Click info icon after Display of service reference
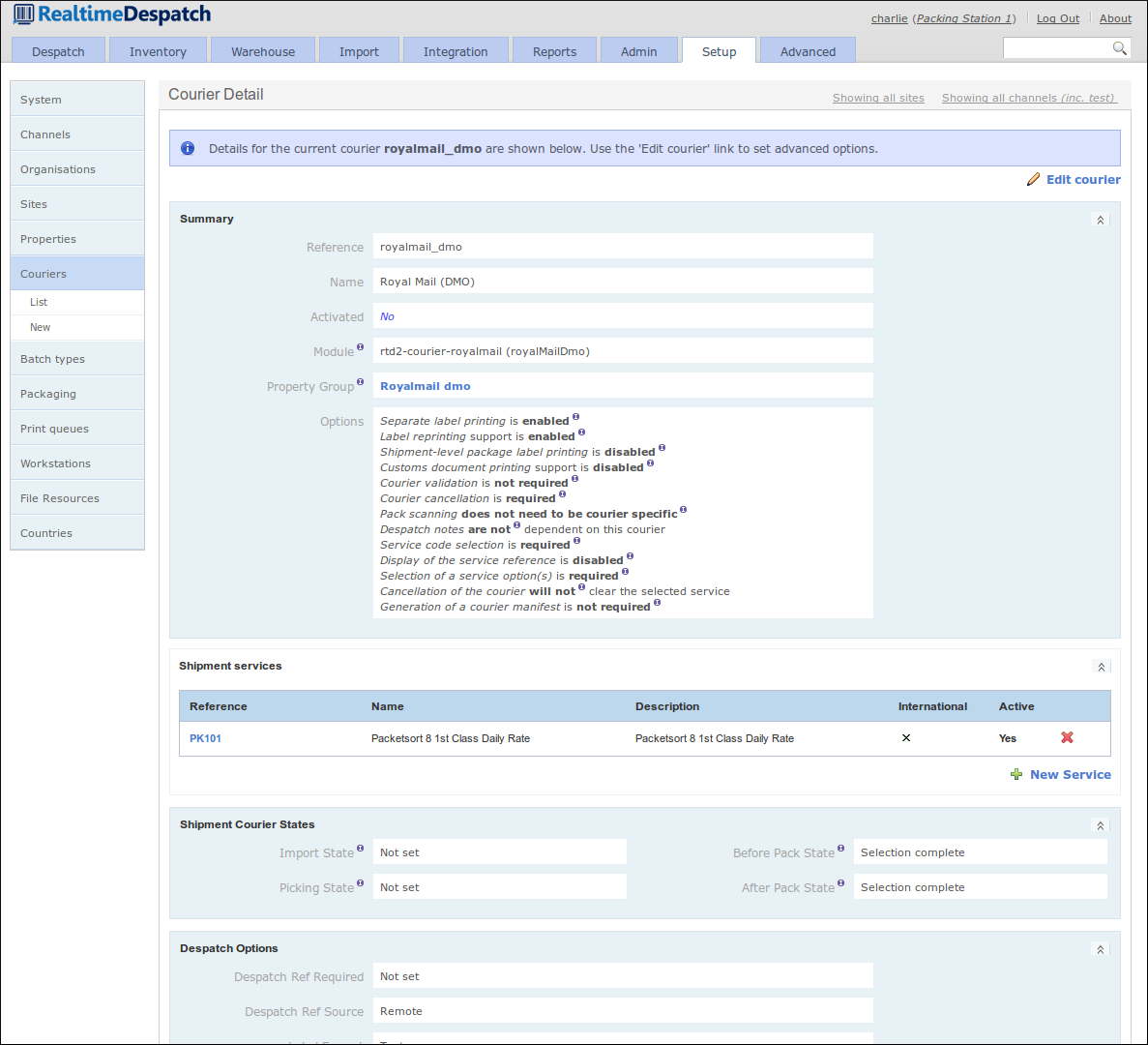The height and width of the screenshot is (1045, 1148). tap(630, 556)
